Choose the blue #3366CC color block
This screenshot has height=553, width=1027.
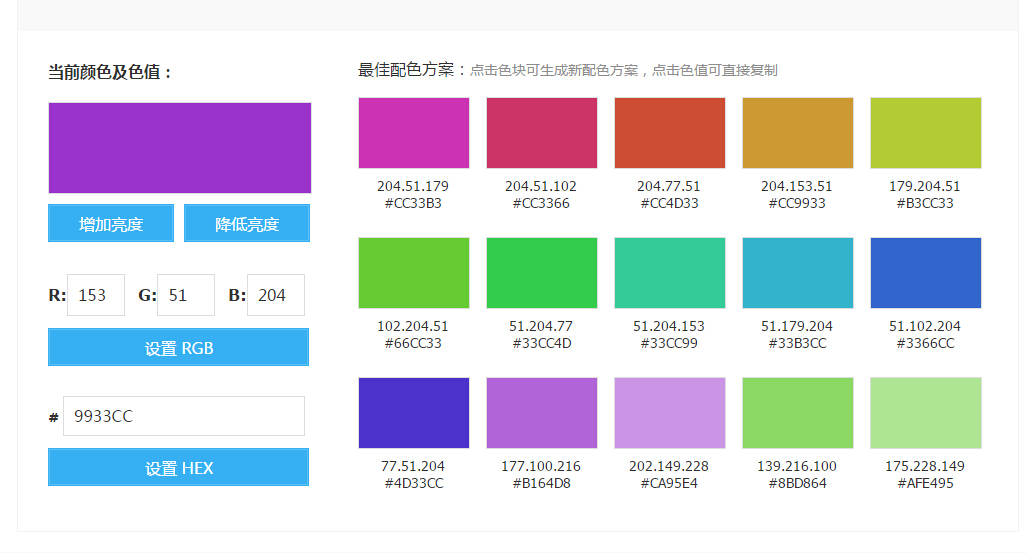pyautogui.click(x=926, y=273)
